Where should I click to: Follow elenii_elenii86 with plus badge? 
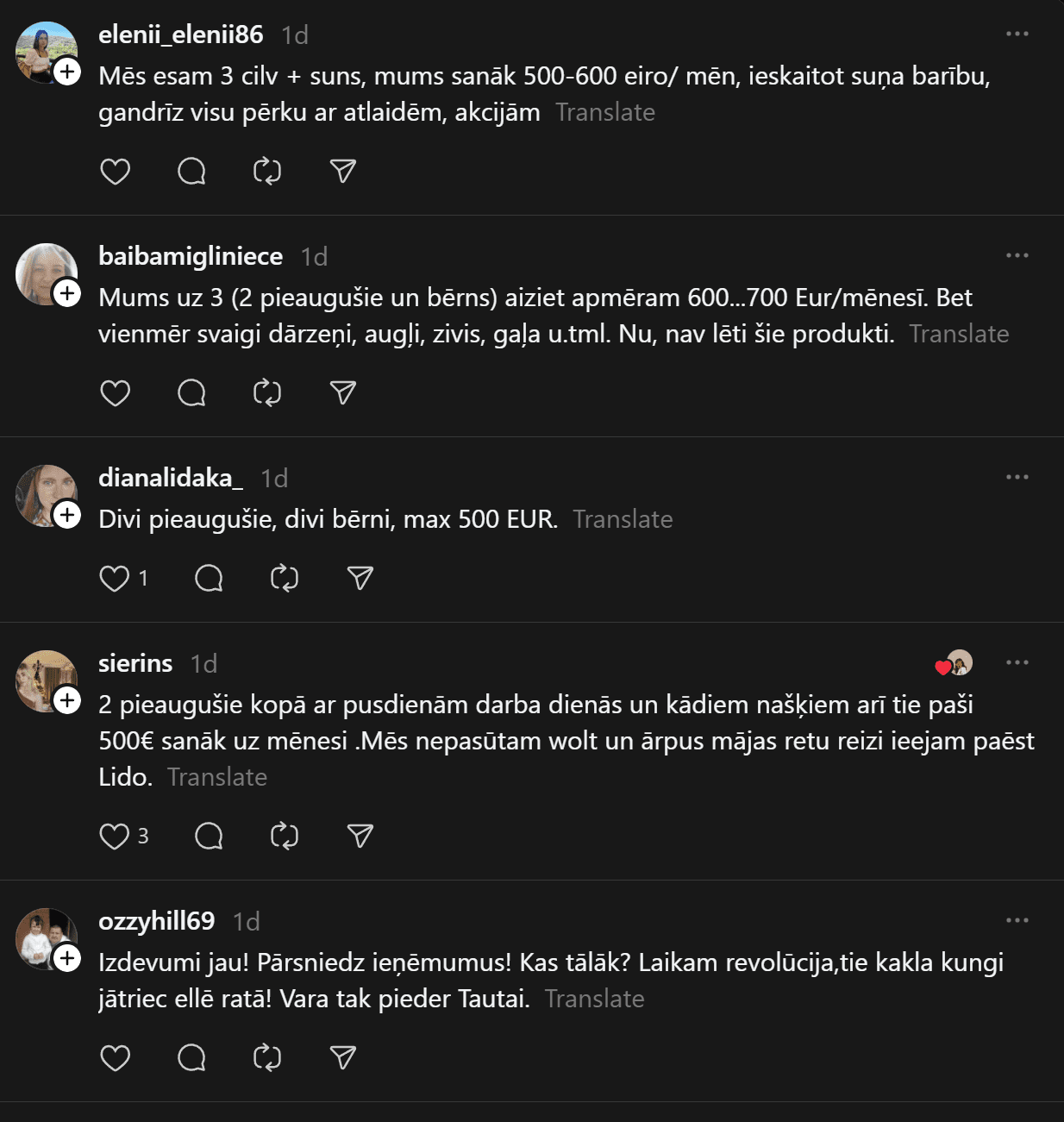tap(67, 72)
